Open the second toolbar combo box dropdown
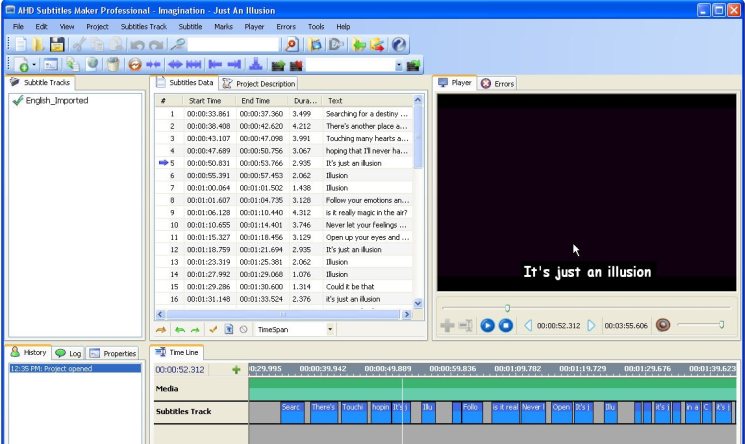 pos(399,66)
